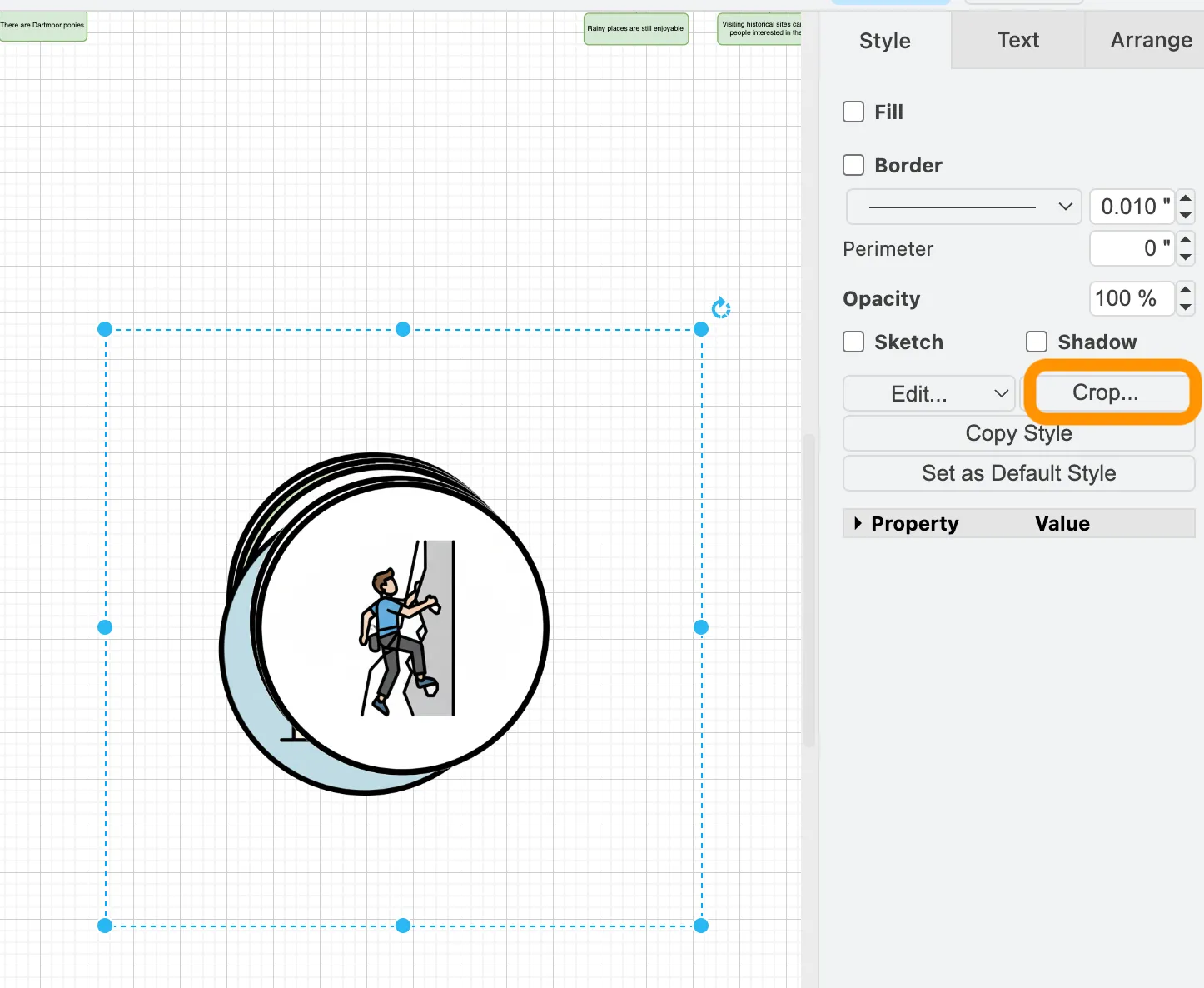Image resolution: width=1204 pixels, height=988 pixels.
Task: Click Set as Default Style button
Action: click(x=1018, y=473)
